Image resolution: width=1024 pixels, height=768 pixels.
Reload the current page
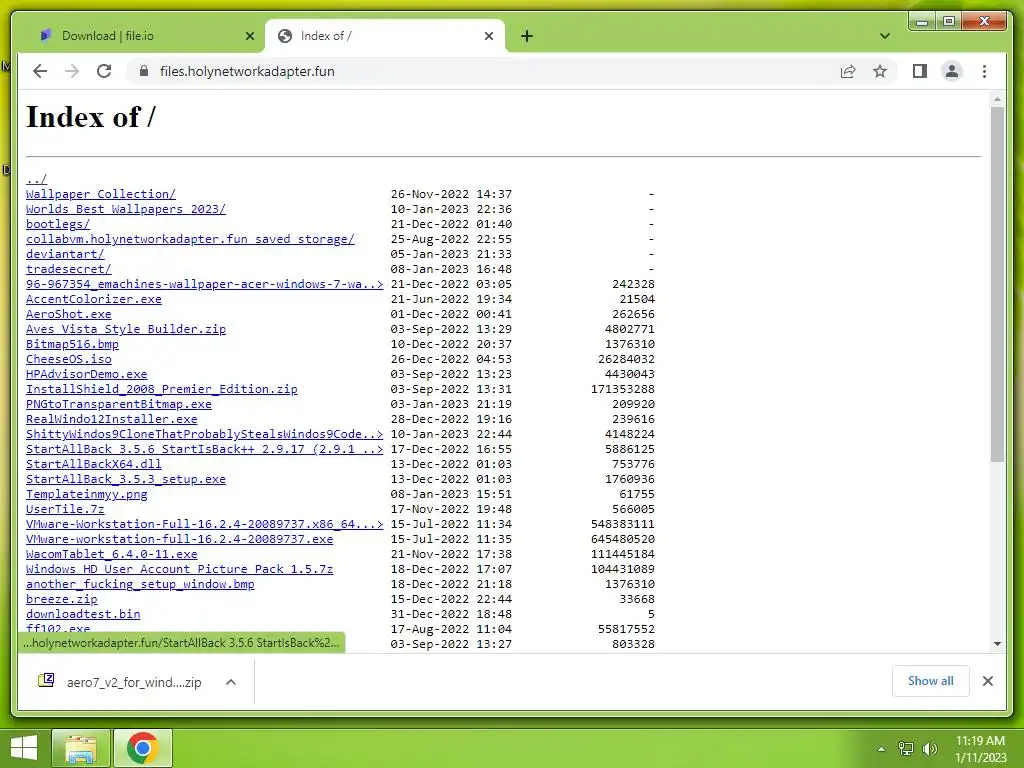coord(104,71)
